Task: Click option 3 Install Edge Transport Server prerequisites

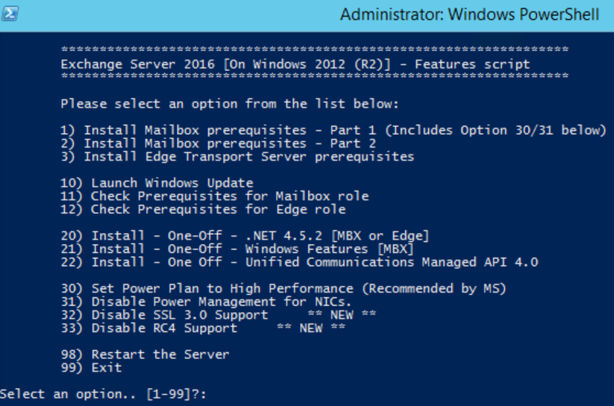Action: (x=237, y=157)
